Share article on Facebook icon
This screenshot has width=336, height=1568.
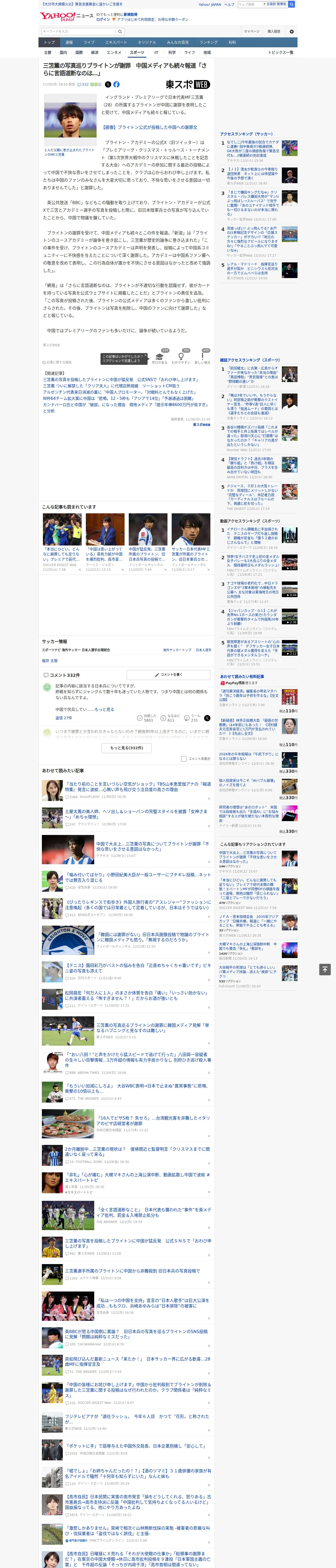116,85
